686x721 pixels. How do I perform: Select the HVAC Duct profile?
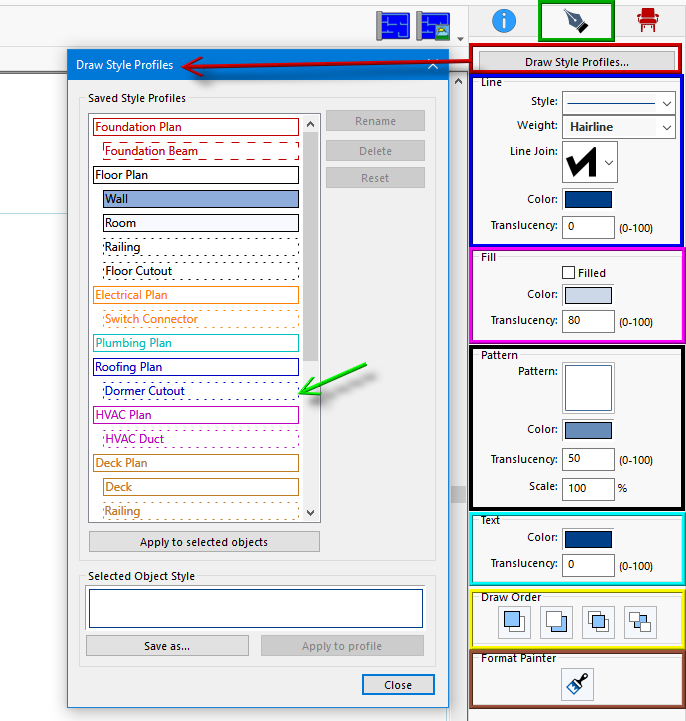[x=201, y=439]
